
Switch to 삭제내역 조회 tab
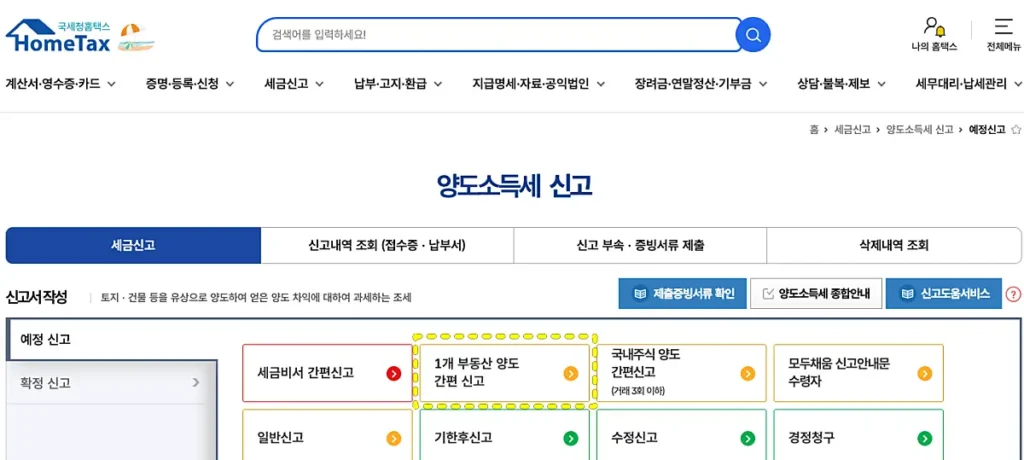(894, 246)
